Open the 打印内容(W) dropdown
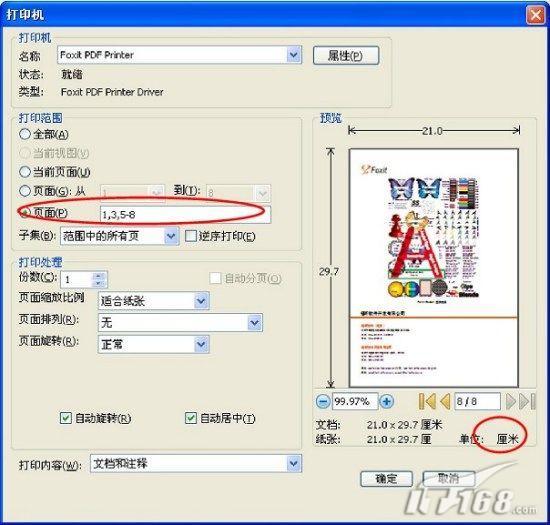This screenshot has height=525, width=550. click(294, 464)
